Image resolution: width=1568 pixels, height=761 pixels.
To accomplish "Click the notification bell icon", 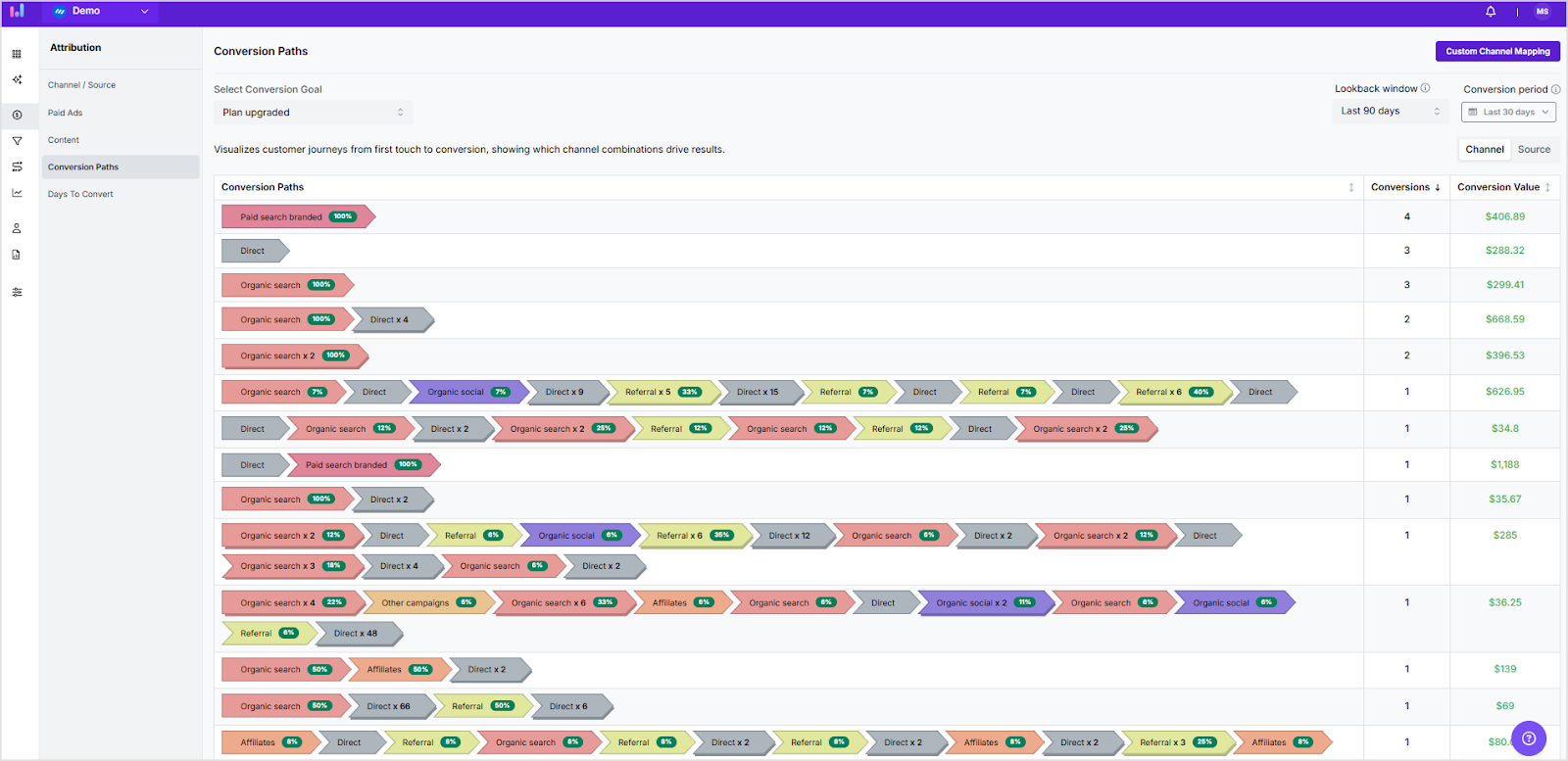I will pyautogui.click(x=1491, y=12).
